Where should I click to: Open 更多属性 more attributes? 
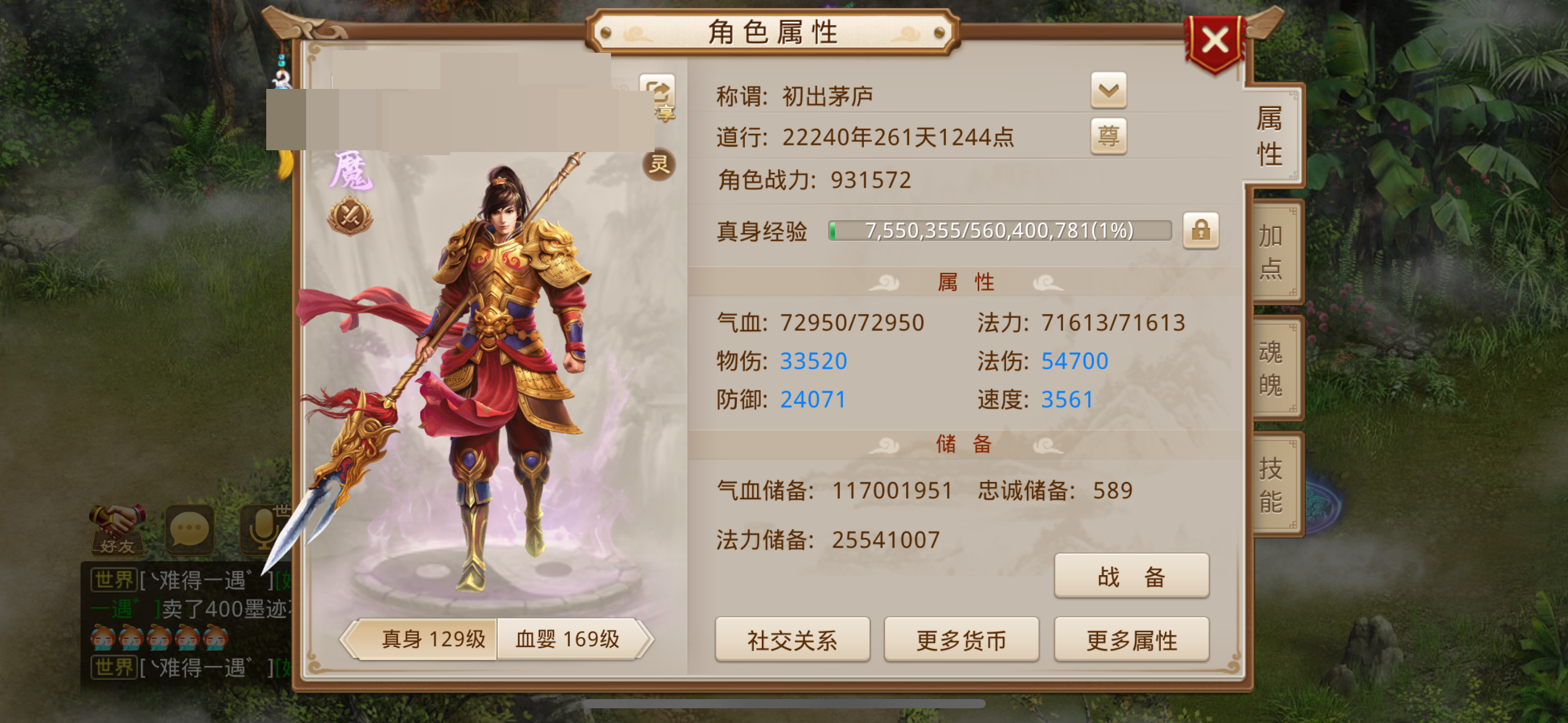coord(1131,640)
